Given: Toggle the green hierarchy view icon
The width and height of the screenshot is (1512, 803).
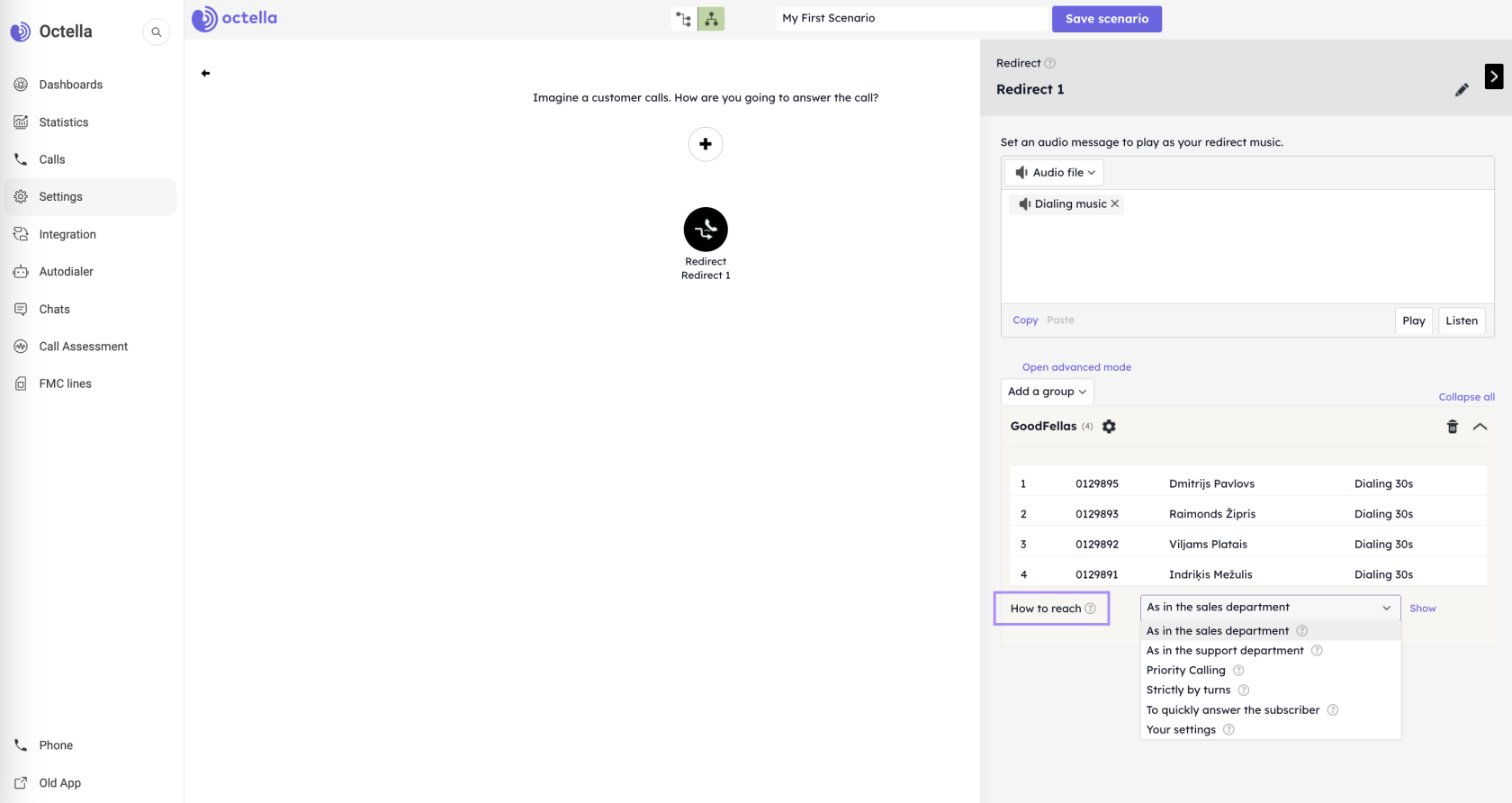Looking at the screenshot, I should point(711,19).
